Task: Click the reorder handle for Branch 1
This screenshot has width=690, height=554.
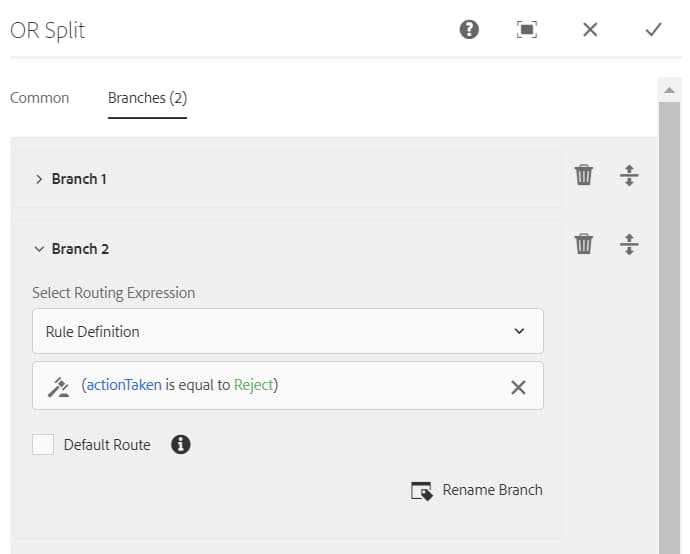Action: coord(629,176)
